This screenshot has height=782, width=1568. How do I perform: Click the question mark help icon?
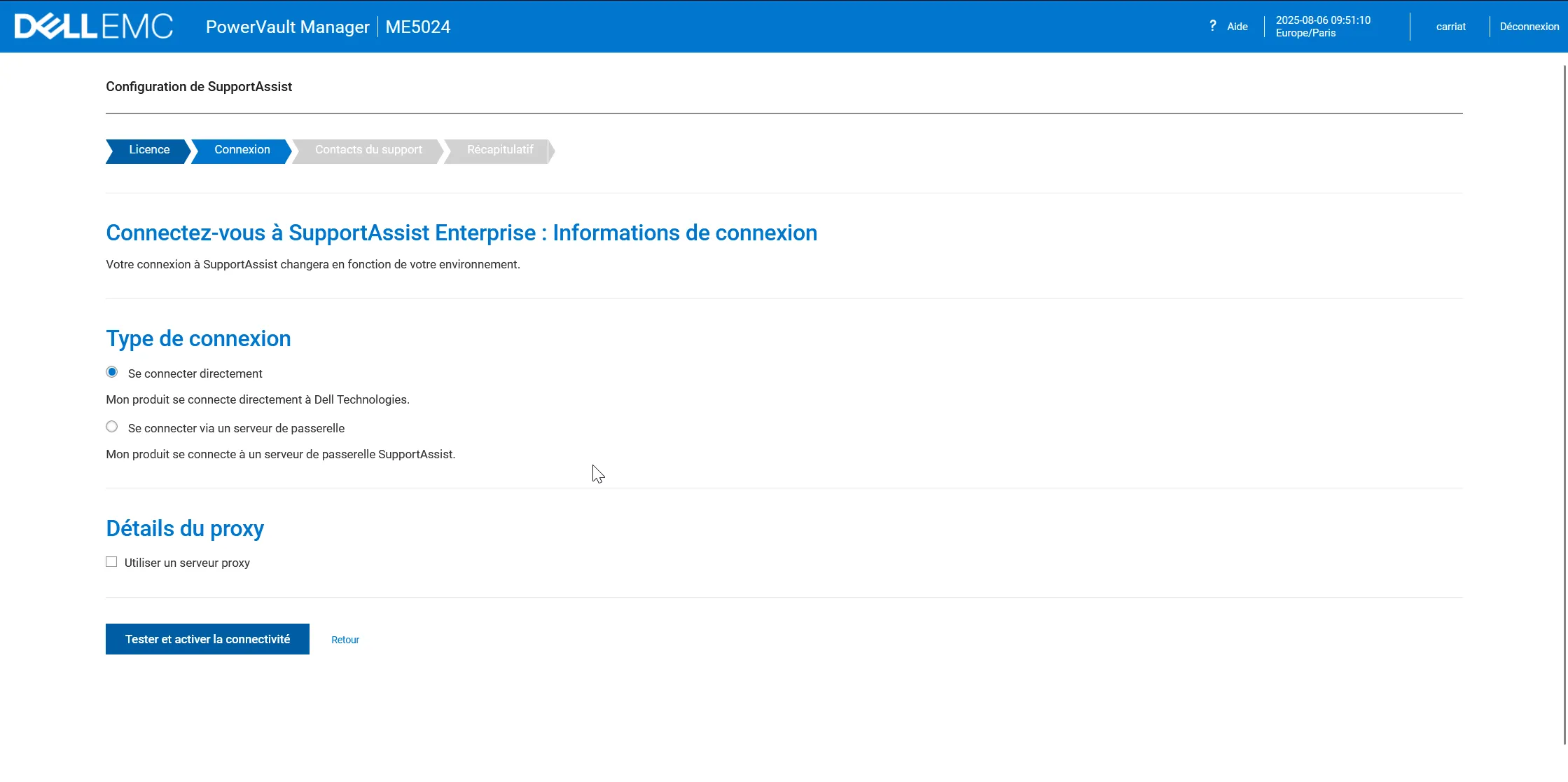1212,26
